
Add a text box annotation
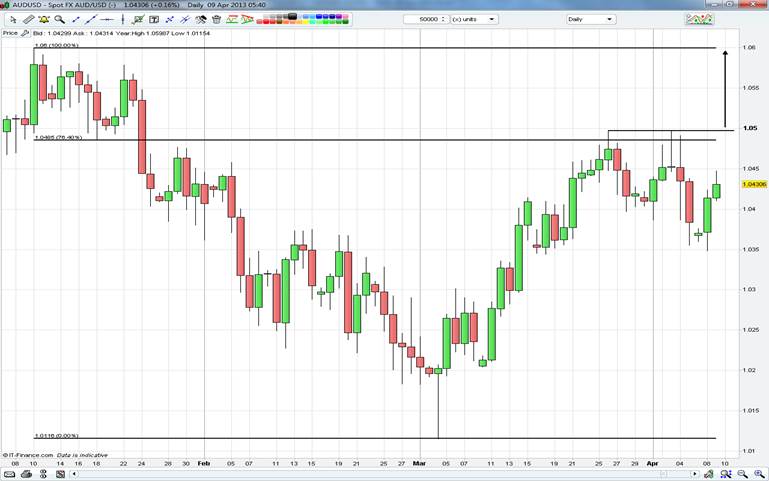tap(154, 20)
